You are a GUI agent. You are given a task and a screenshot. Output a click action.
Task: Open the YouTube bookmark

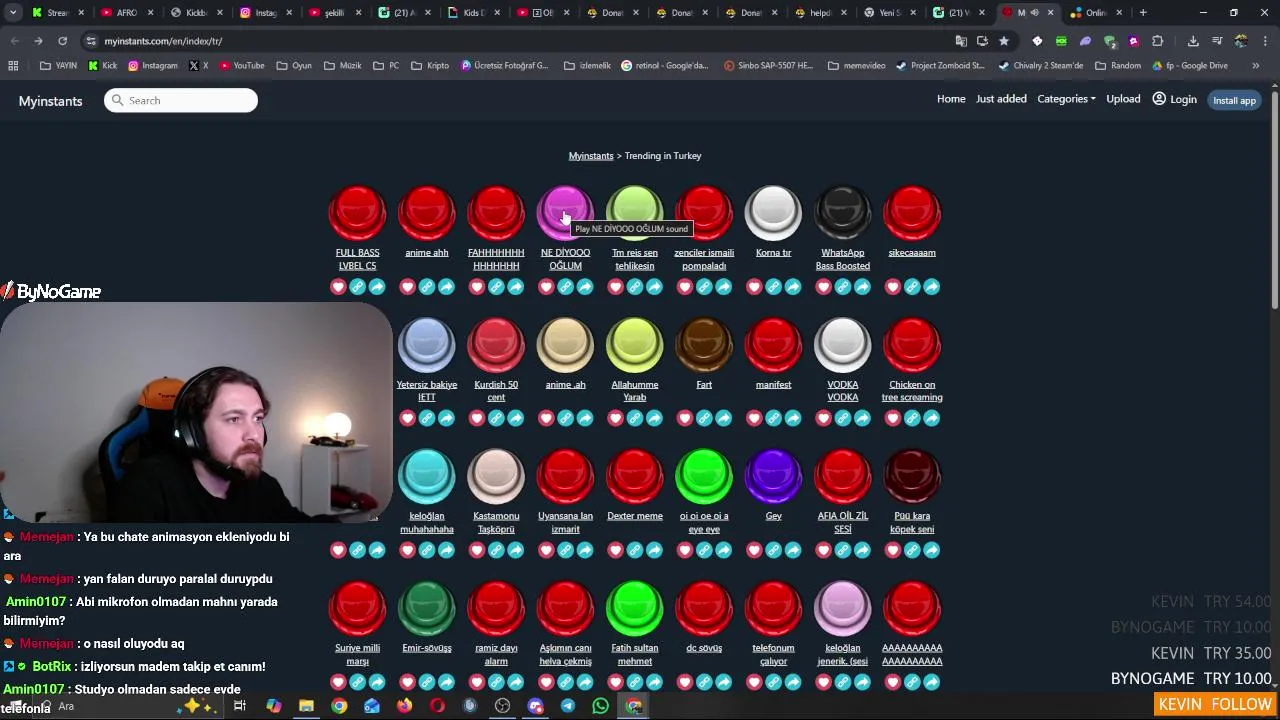click(242, 66)
